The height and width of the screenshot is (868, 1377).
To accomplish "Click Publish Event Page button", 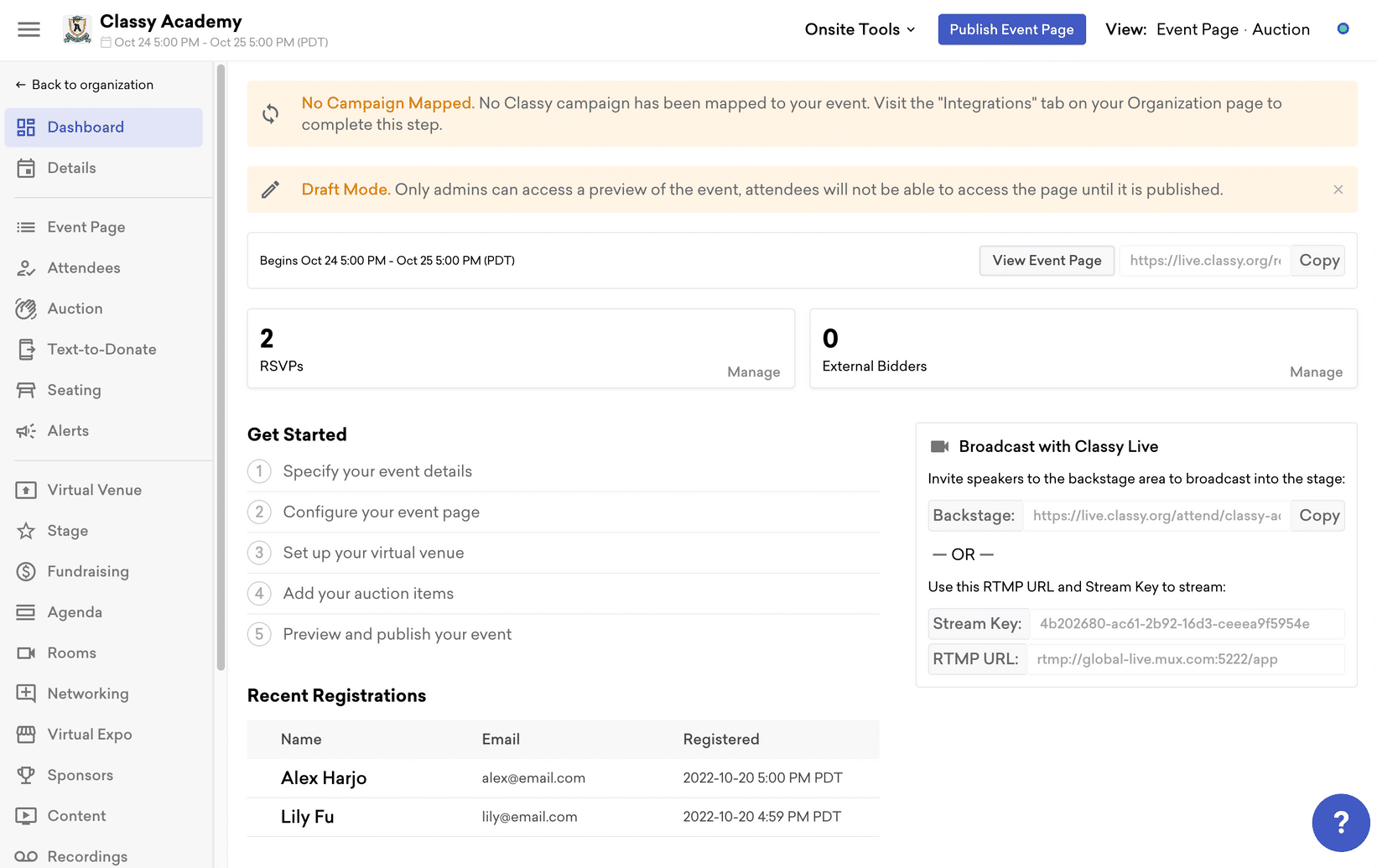I will [x=1011, y=29].
